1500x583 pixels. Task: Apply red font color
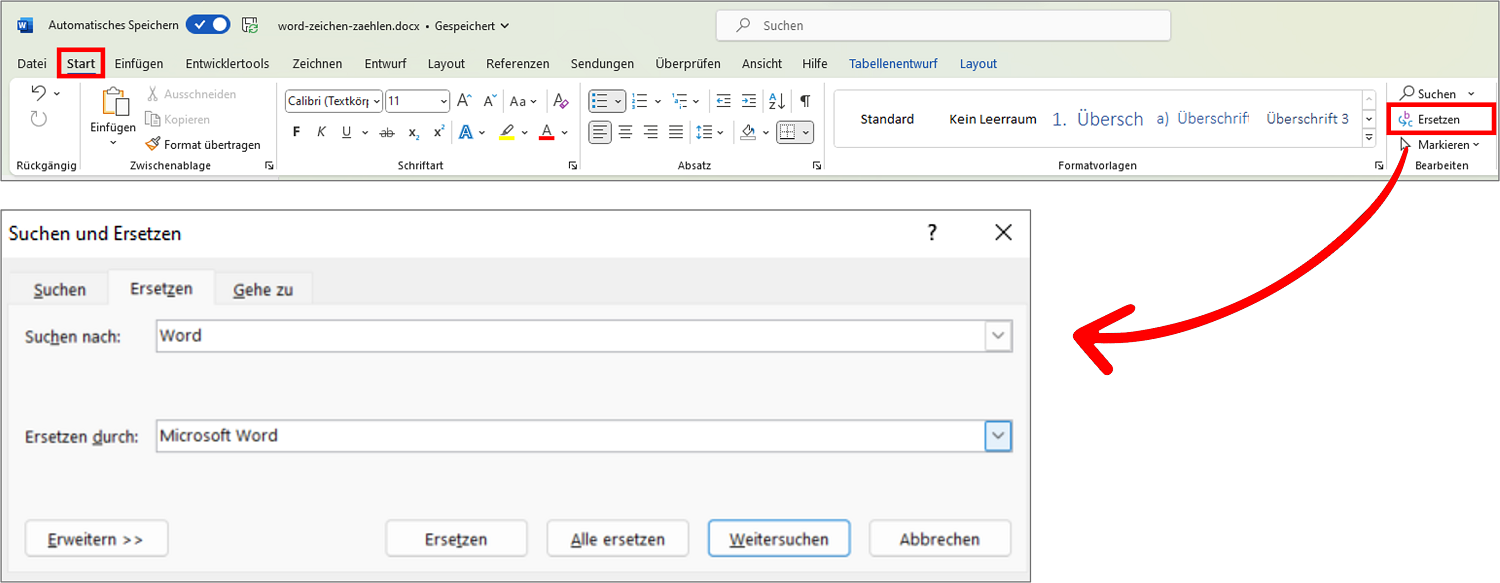(x=546, y=132)
